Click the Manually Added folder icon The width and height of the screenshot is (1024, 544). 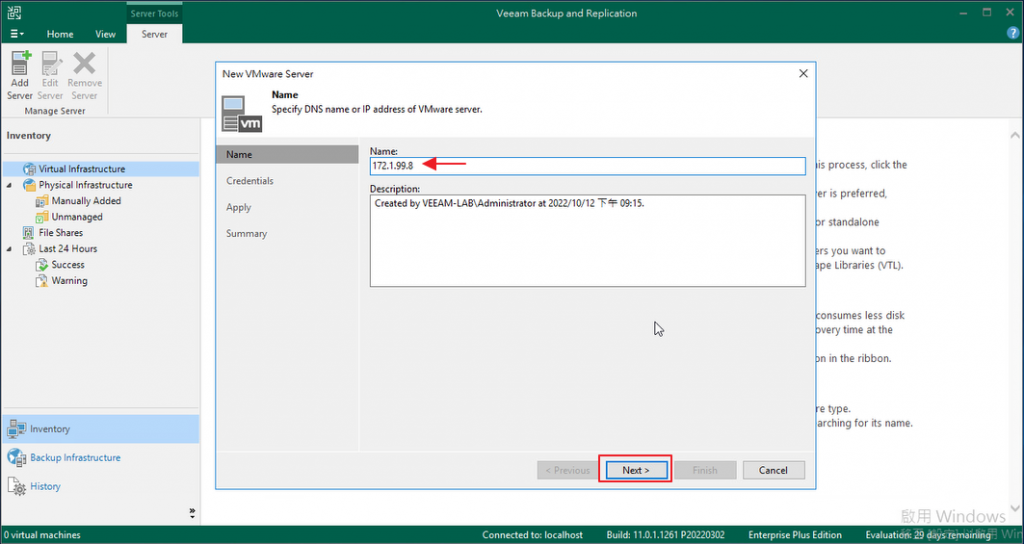point(42,201)
